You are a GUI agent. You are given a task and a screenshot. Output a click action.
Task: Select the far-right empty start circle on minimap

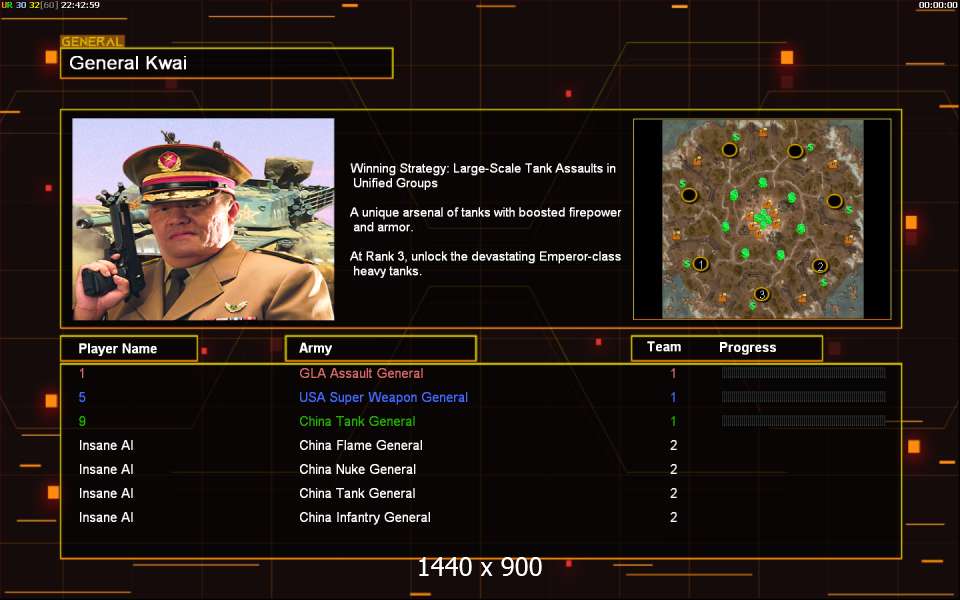point(834,201)
